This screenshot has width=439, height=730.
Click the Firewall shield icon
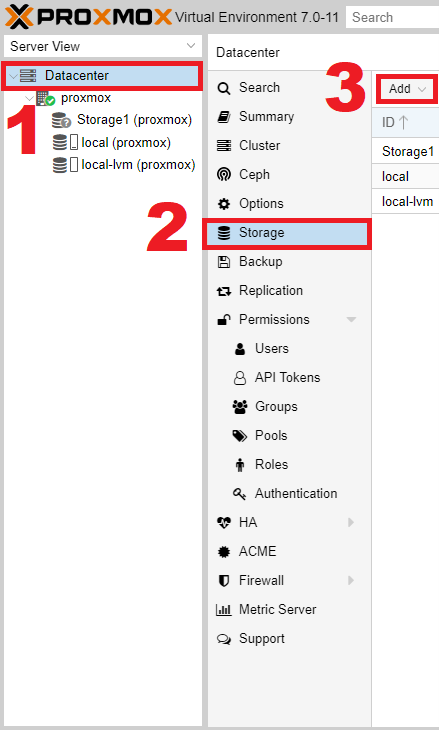(x=224, y=581)
